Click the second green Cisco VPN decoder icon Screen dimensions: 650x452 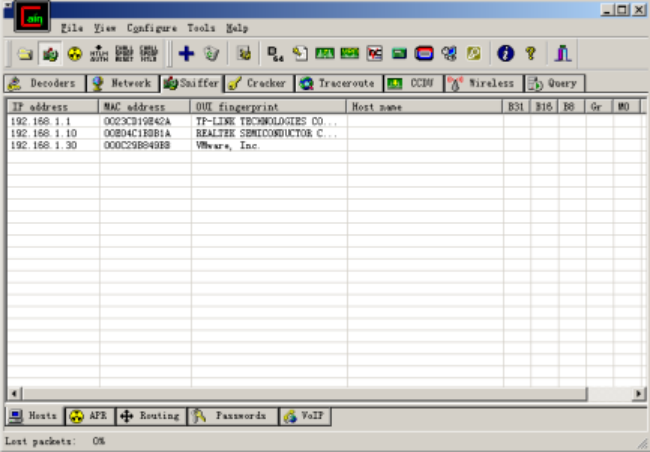point(349,53)
